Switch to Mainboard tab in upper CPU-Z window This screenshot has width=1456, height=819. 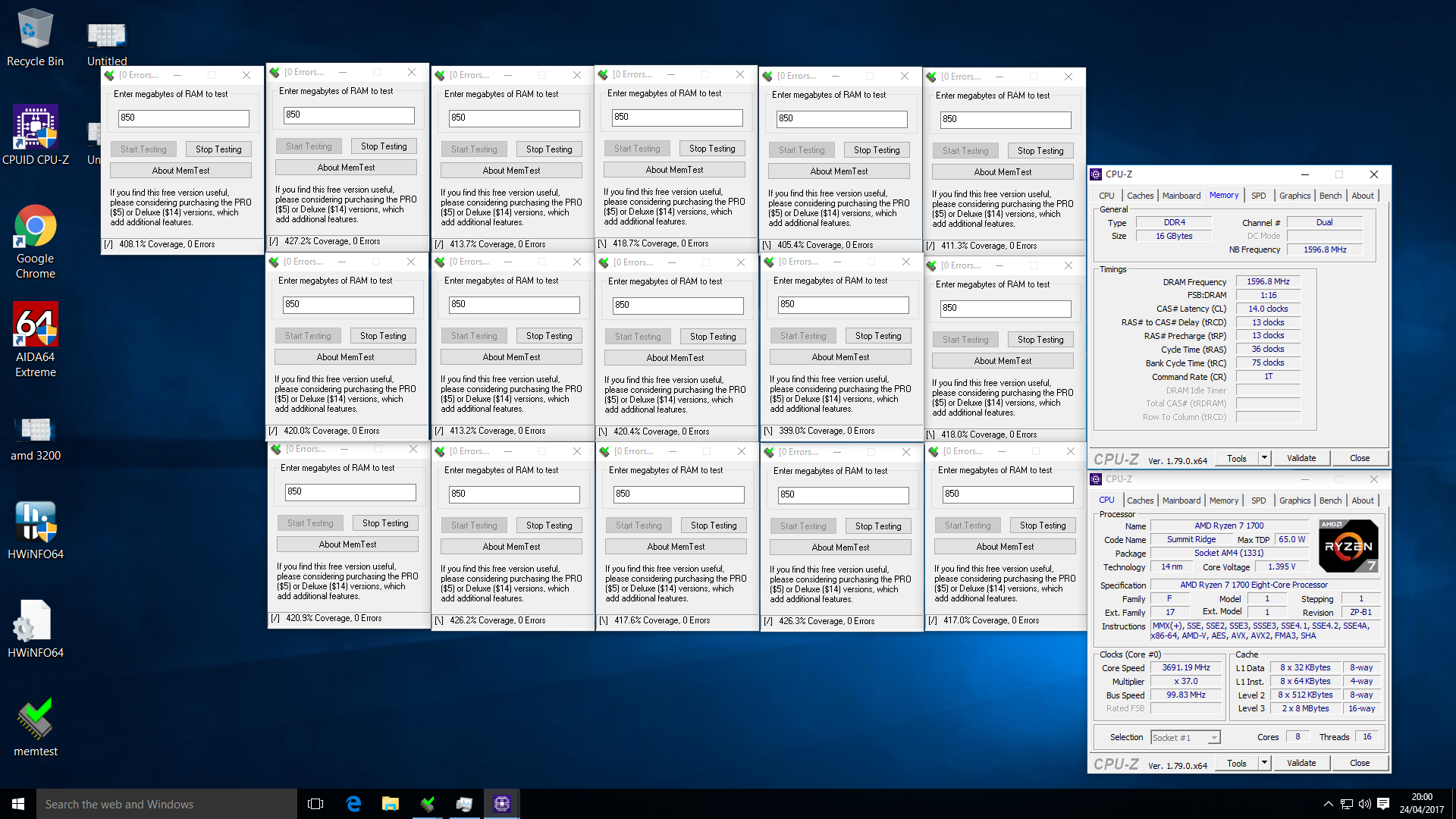click(x=1181, y=196)
